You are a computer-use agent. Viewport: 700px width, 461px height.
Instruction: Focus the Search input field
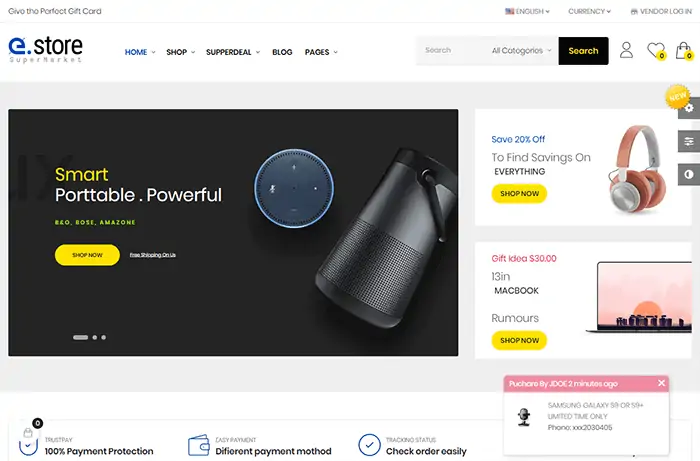pos(452,50)
